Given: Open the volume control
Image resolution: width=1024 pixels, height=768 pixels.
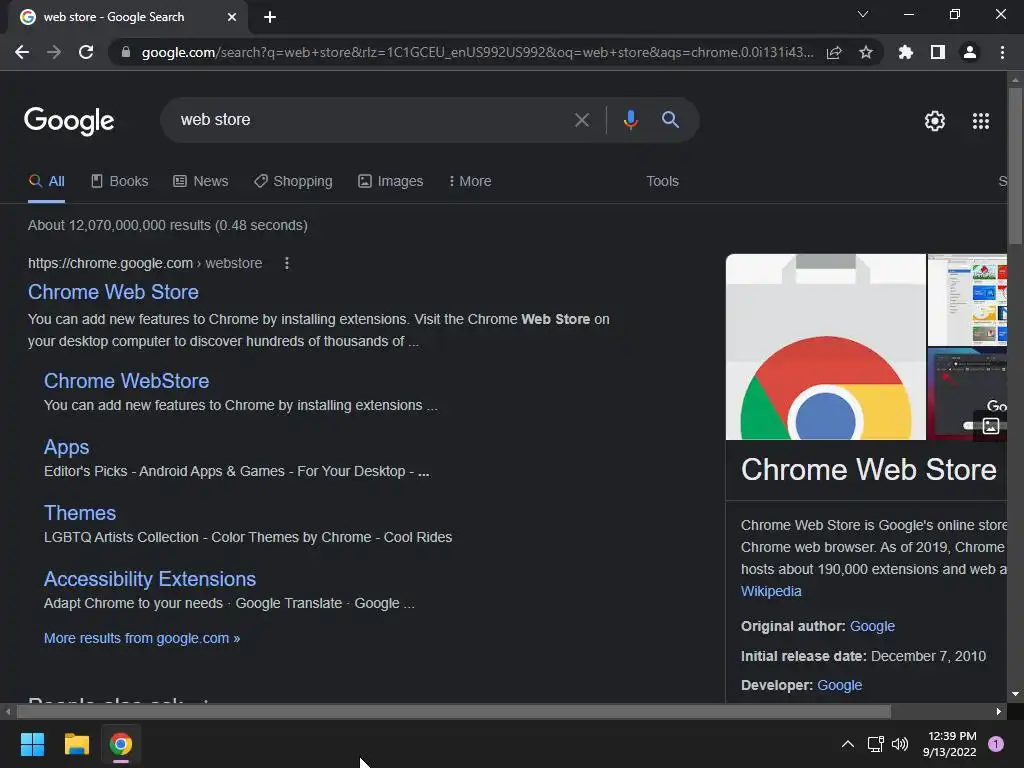Looking at the screenshot, I should (900, 744).
